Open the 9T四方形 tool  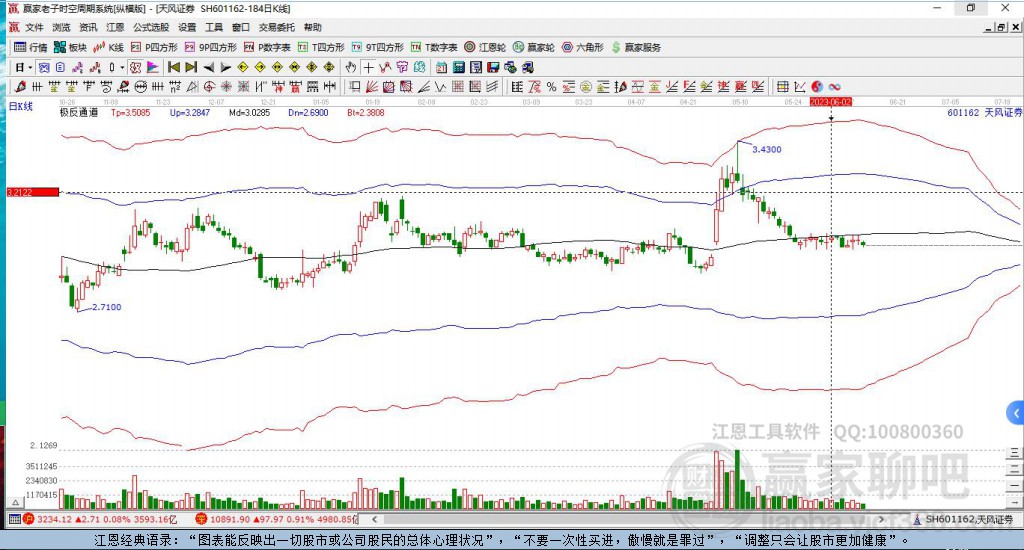click(377, 47)
